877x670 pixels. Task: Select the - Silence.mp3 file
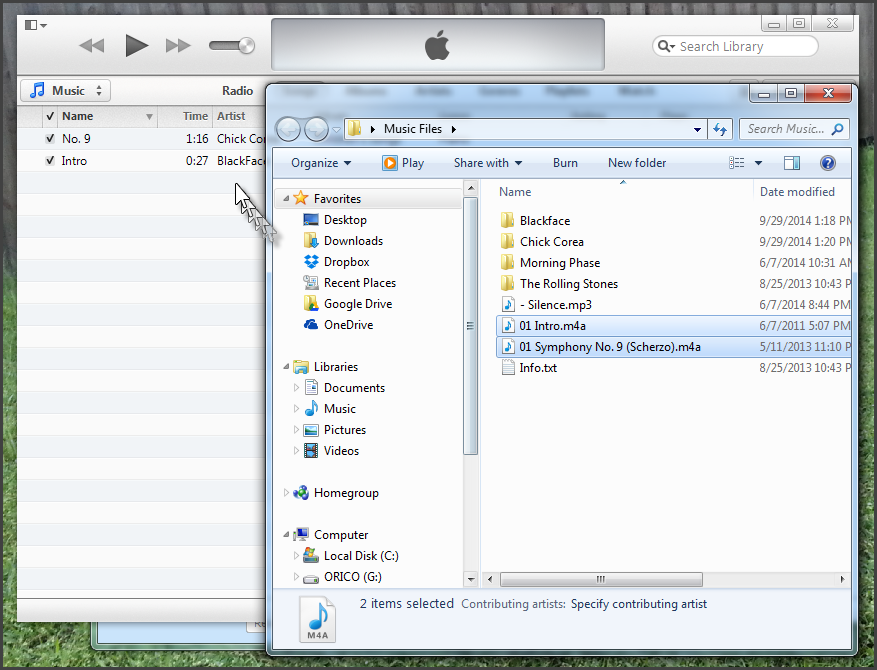tap(555, 305)
